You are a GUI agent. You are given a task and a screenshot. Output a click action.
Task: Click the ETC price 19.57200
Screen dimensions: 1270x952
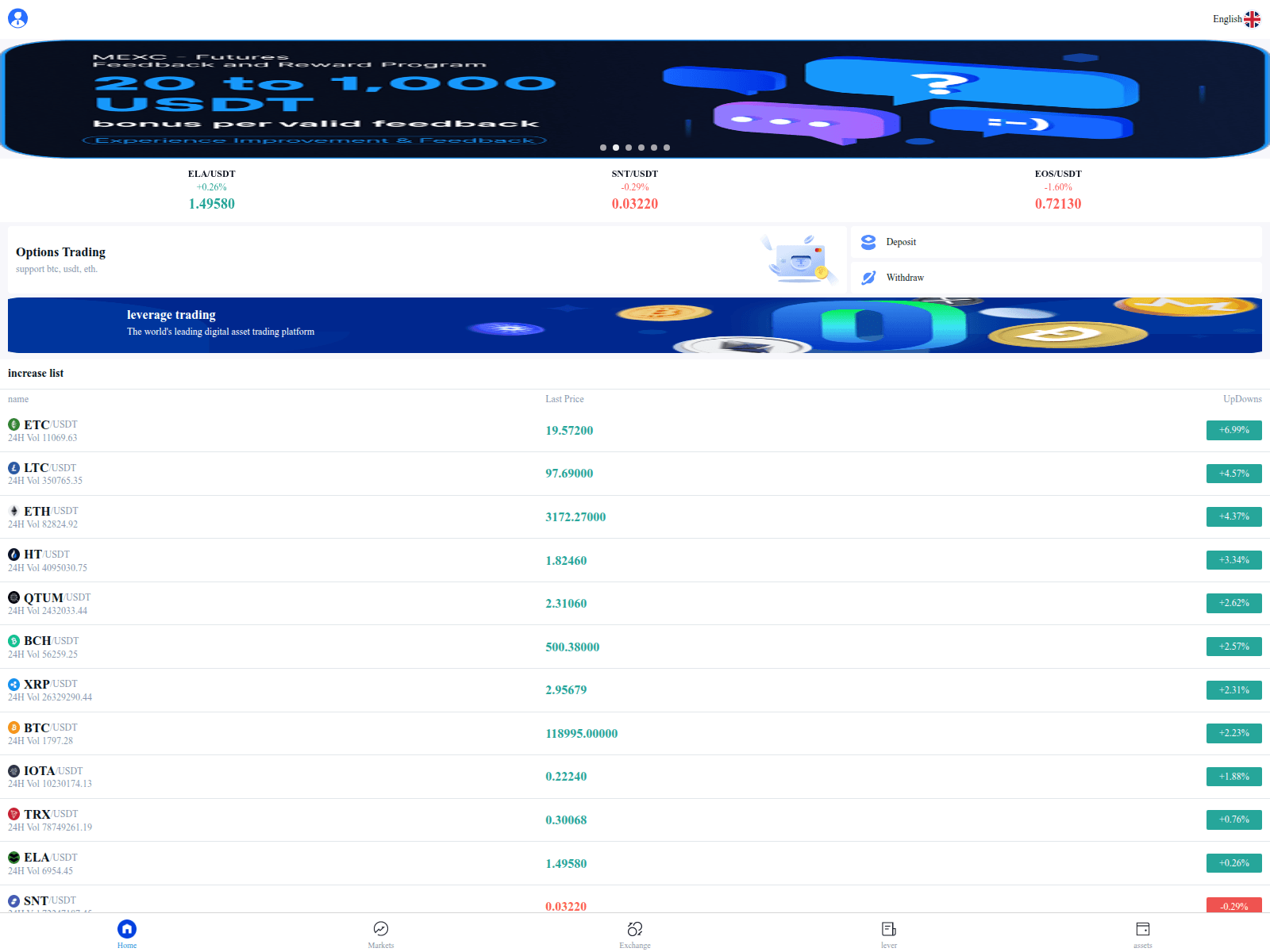click(x=569, y=431)
